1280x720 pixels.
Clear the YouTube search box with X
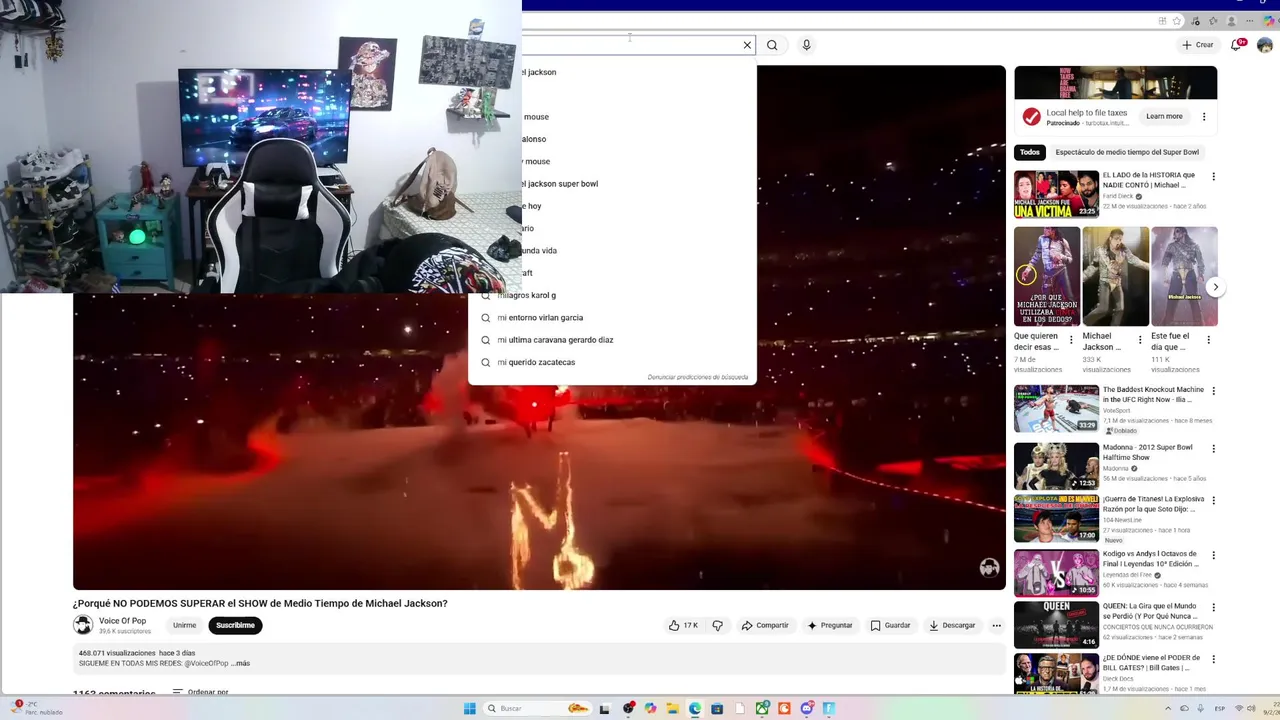[747, 45]
